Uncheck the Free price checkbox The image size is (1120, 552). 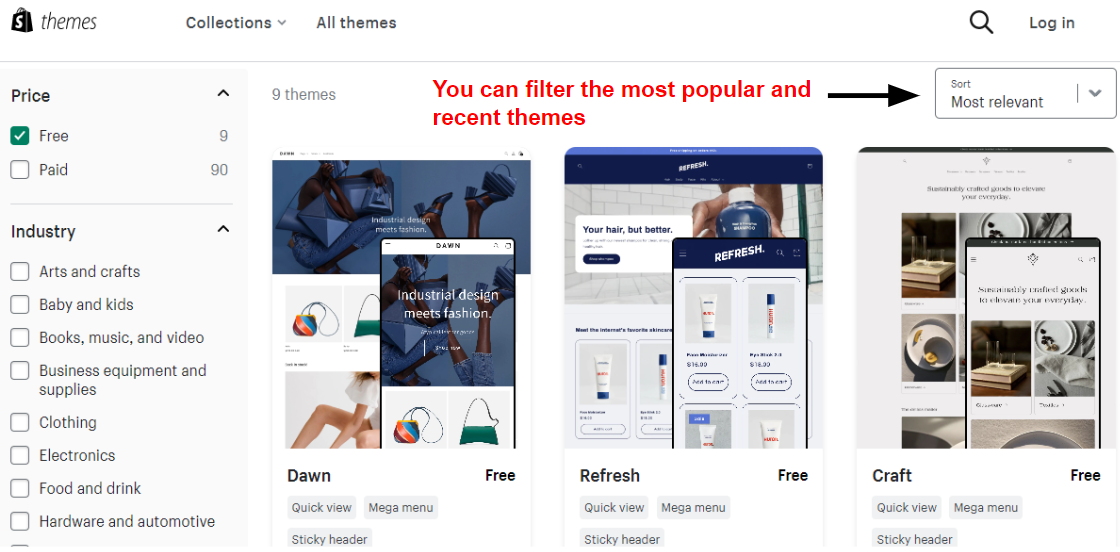pos(20,136)
